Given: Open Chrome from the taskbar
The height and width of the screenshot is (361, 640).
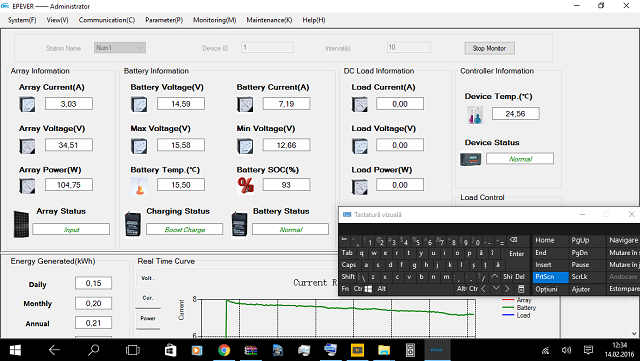Looking at the screenshot, I should point(224,350).
